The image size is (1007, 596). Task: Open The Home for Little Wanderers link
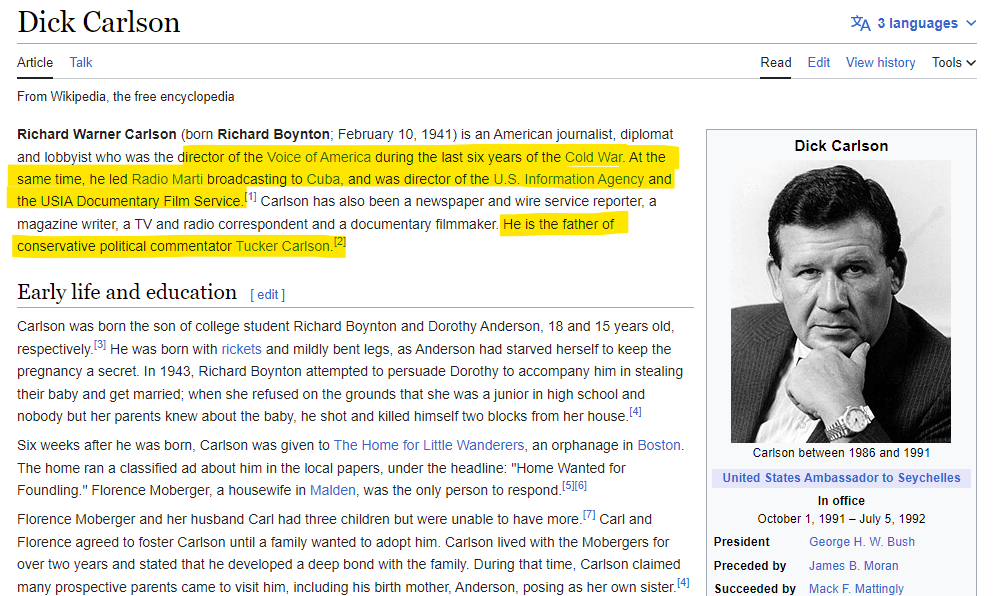[429, 445]
